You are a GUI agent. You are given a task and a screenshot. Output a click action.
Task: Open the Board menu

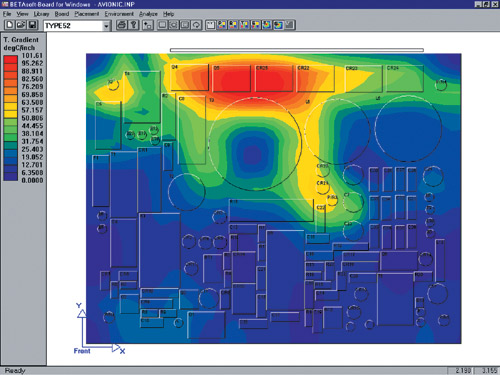[62, 14]
